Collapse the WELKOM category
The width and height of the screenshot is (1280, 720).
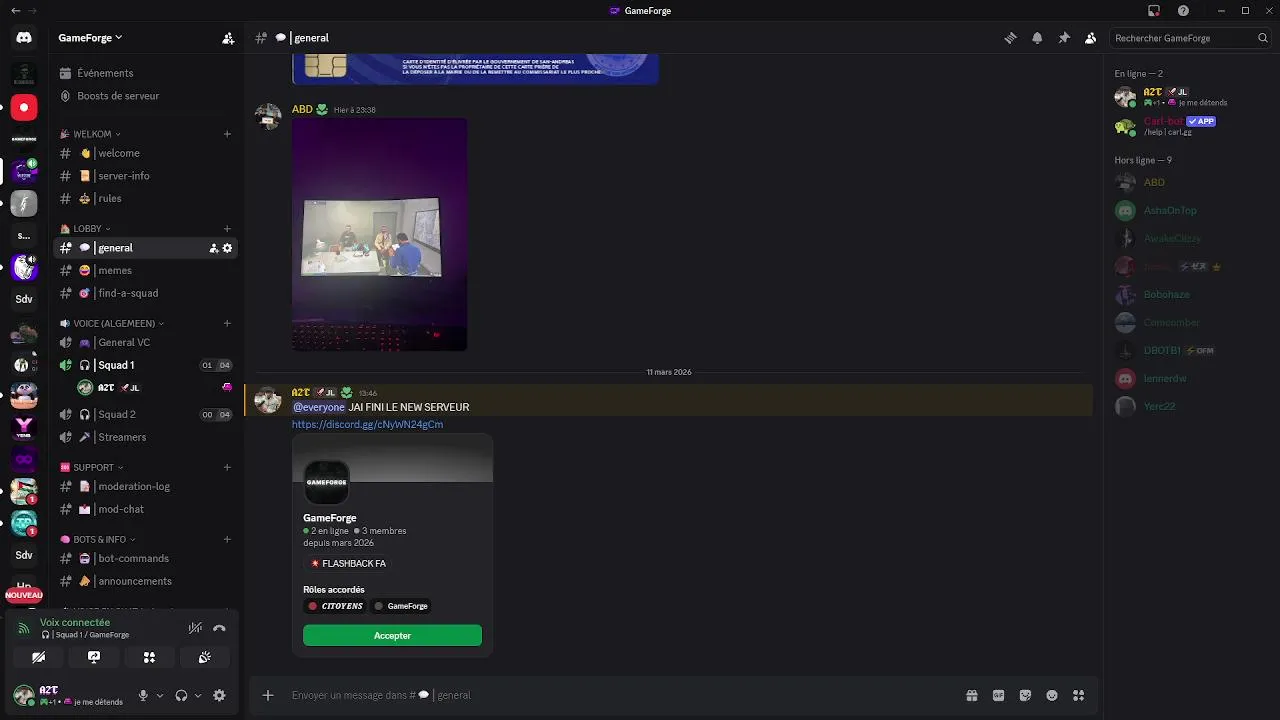(90, 134)
